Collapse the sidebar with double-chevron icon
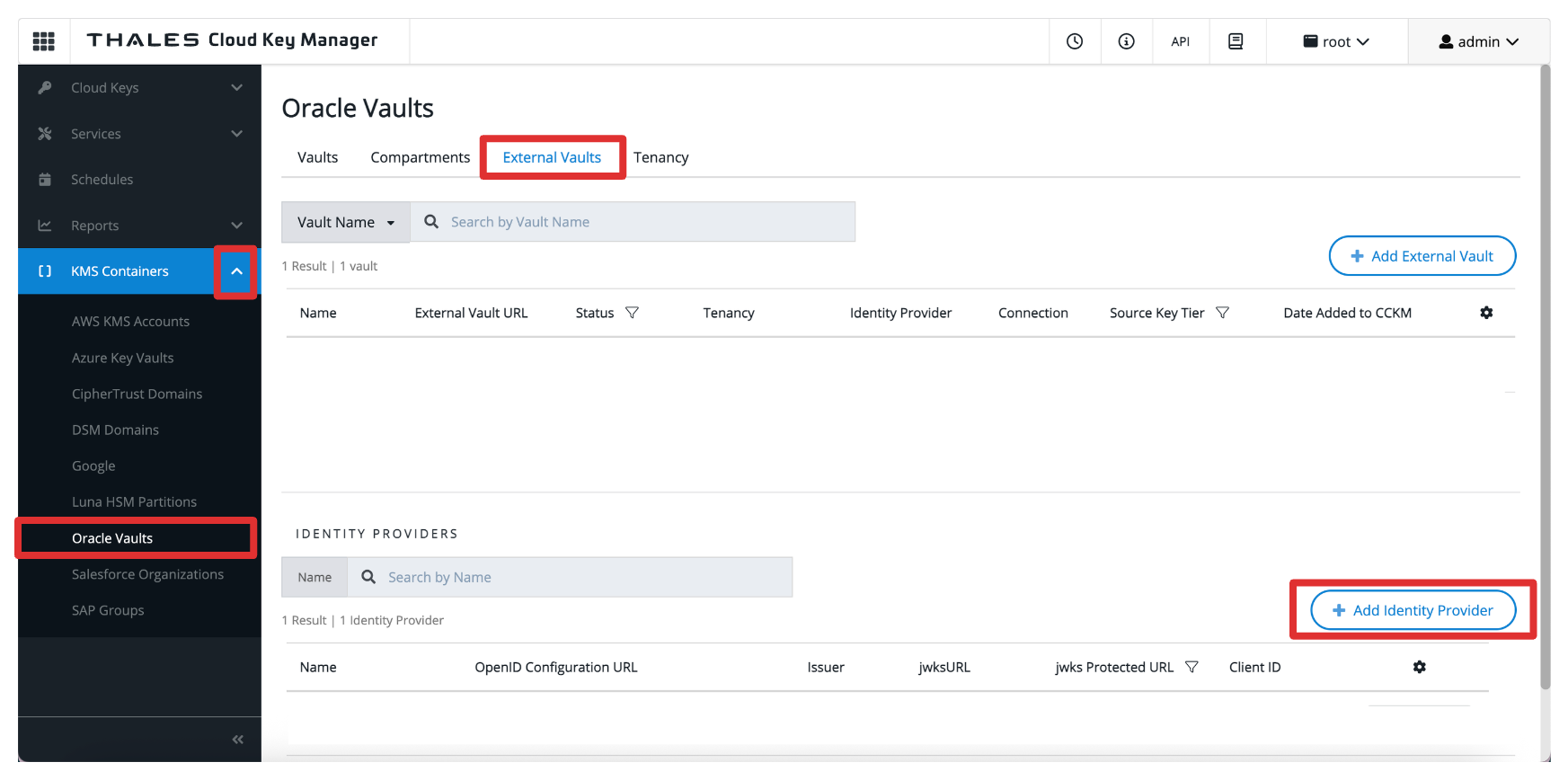The height and width of the screenshot is (780, 1568). click(x=237, y=740)
